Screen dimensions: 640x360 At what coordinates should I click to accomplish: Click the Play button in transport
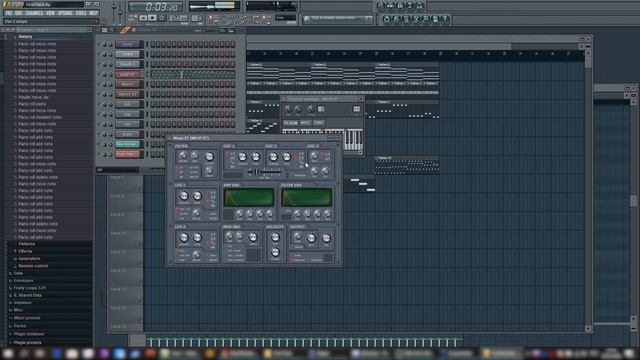[x=143, y=18]
